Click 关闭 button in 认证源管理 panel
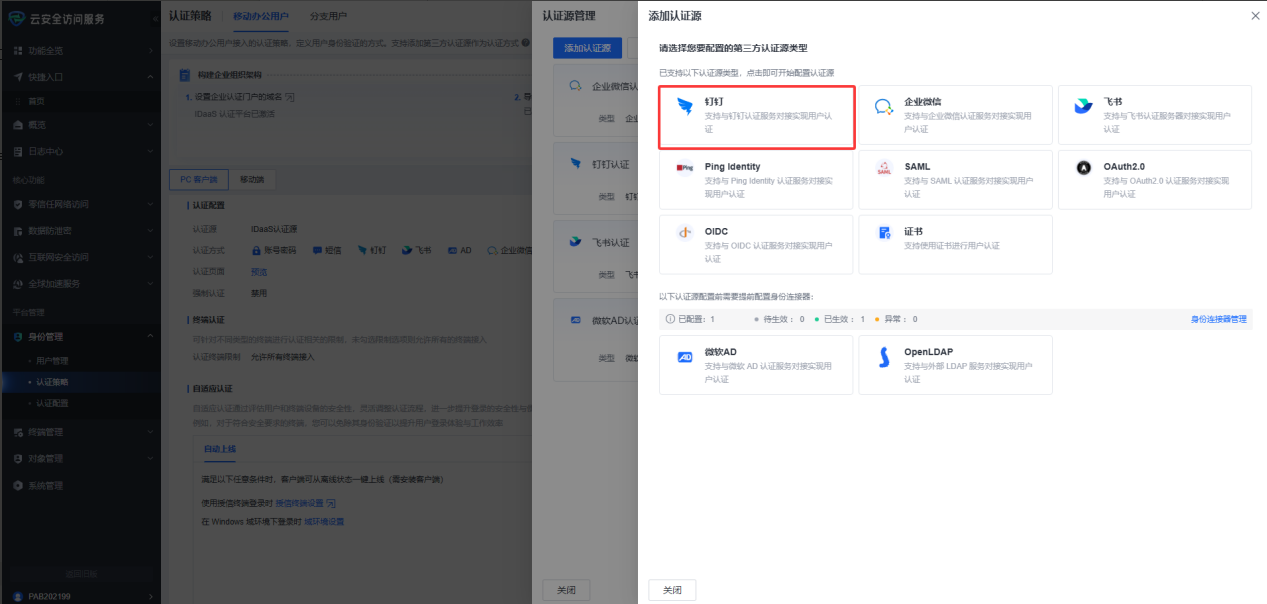Image resolution: width=1267 pixels, height=604 pixels. point(566,590)
